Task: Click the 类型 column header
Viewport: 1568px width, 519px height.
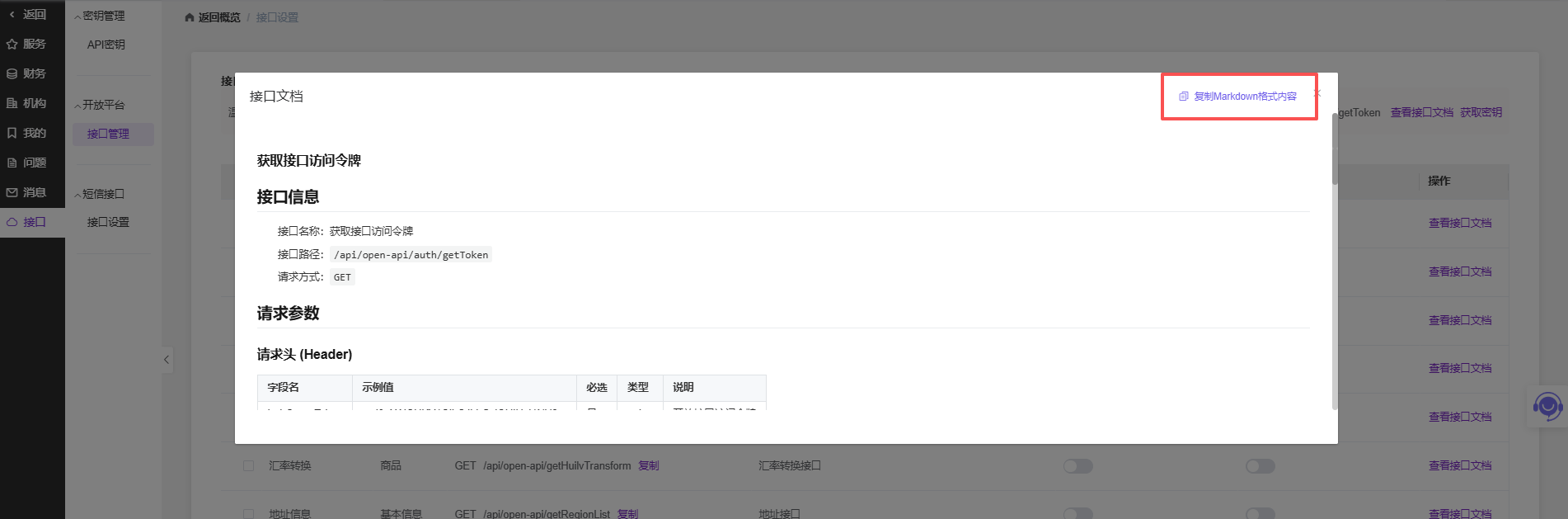Action: click(x=638, y=388)
